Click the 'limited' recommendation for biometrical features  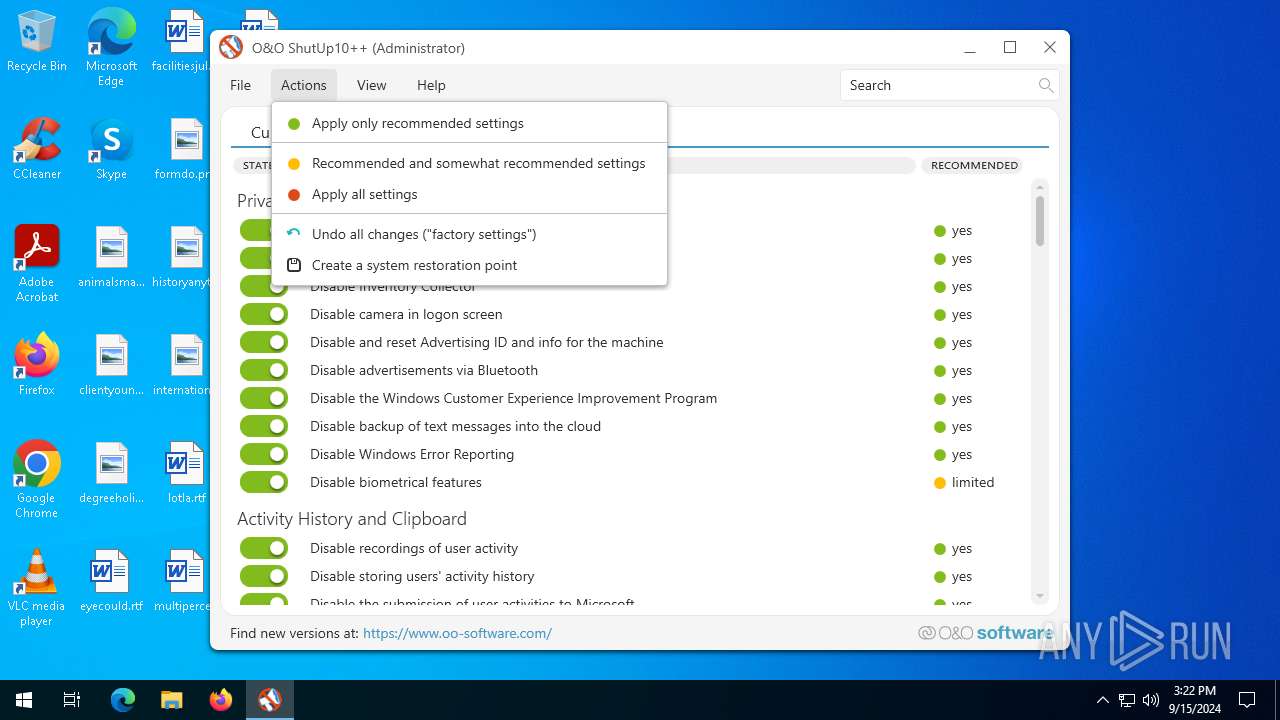[964, 482]
